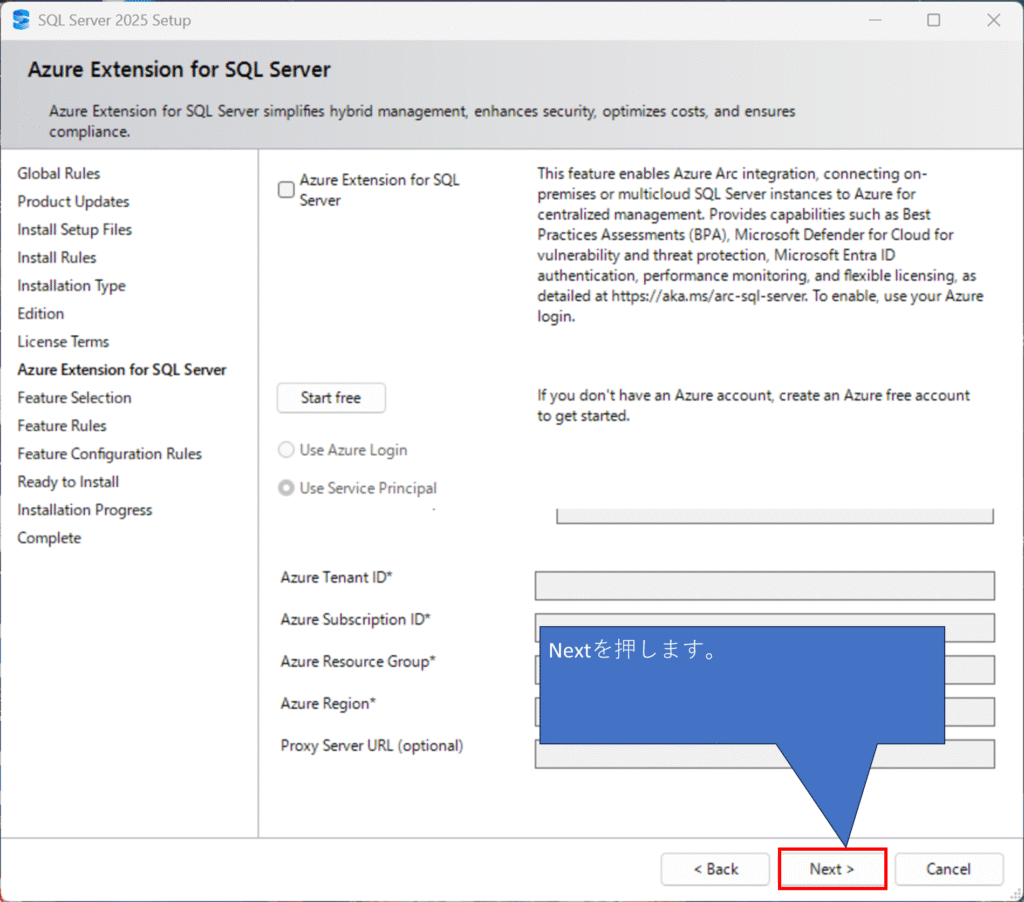Click the Azure Tenant ID* label
Screen dimensions: 1024x902
coord(336,577)
